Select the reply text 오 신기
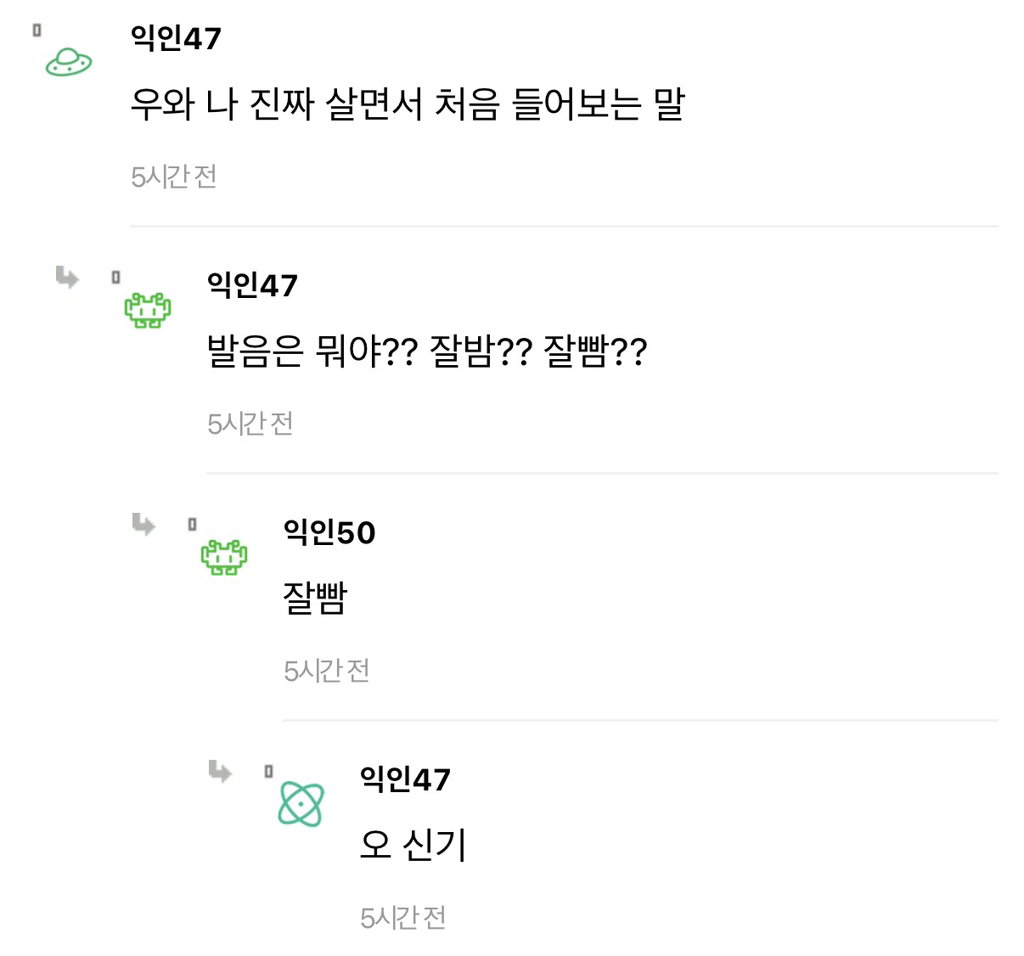 (413, 845)
